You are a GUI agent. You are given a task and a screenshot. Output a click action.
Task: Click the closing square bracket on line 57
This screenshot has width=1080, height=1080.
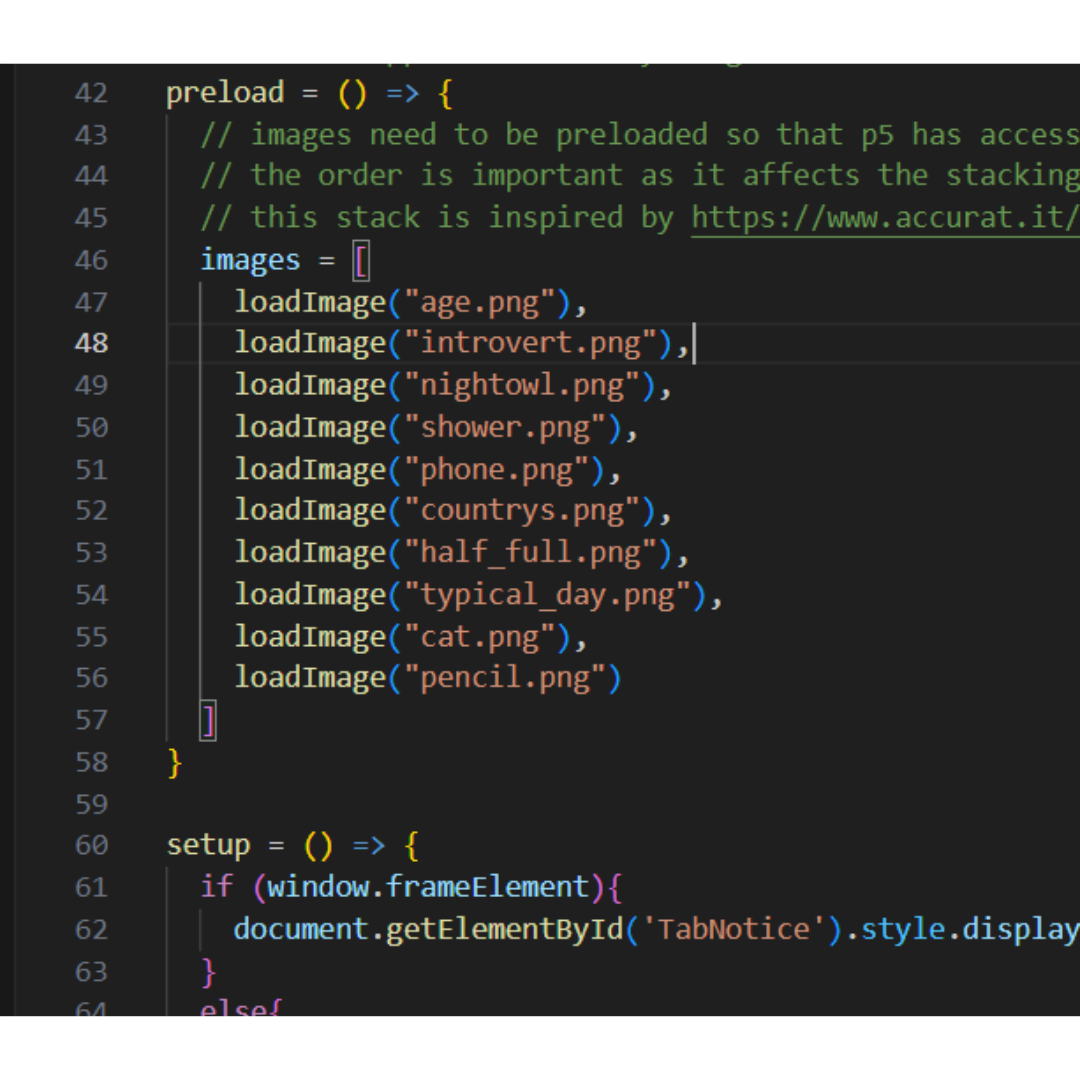click(208, 720)
